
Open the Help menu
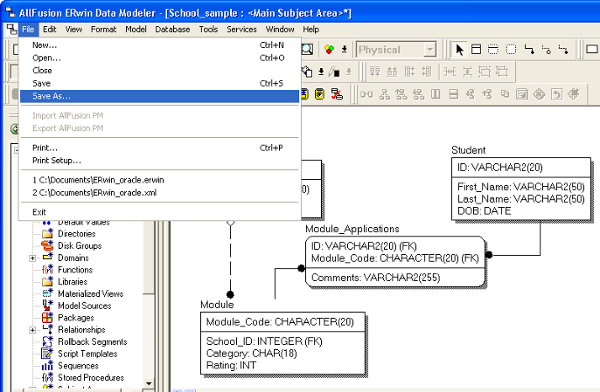click(311, 29)
